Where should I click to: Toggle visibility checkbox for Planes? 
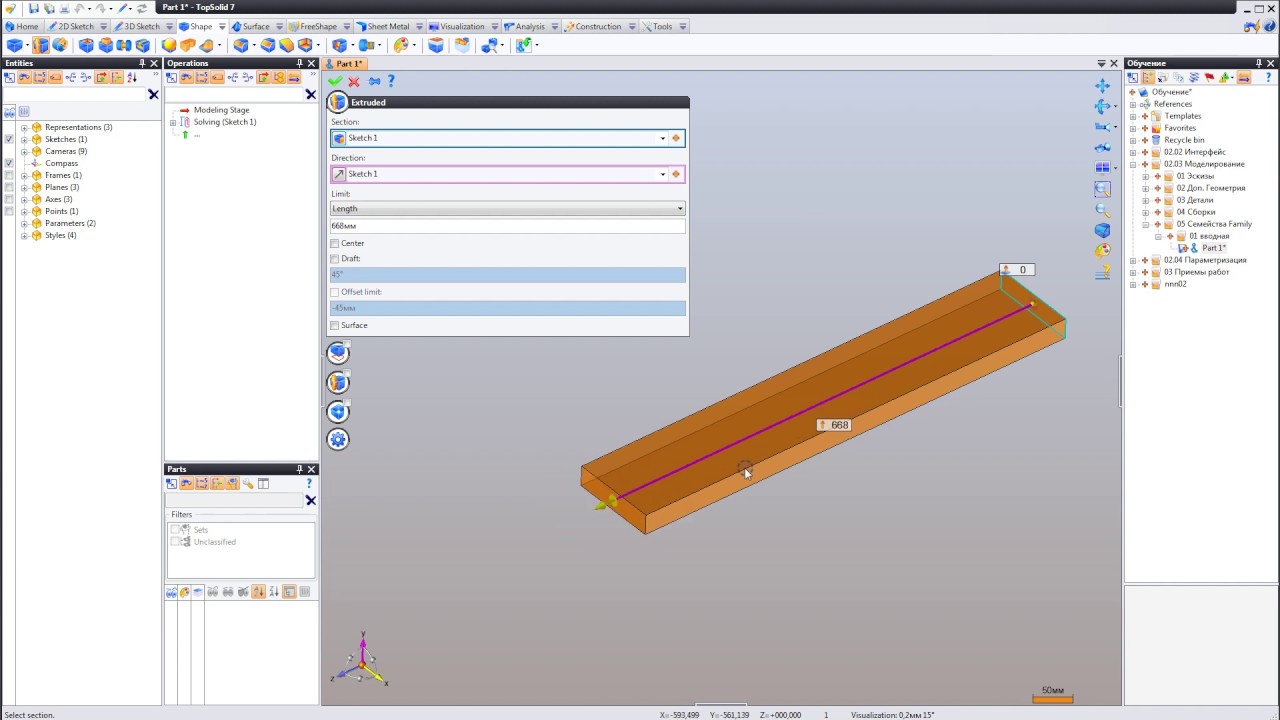pos(9,187)
